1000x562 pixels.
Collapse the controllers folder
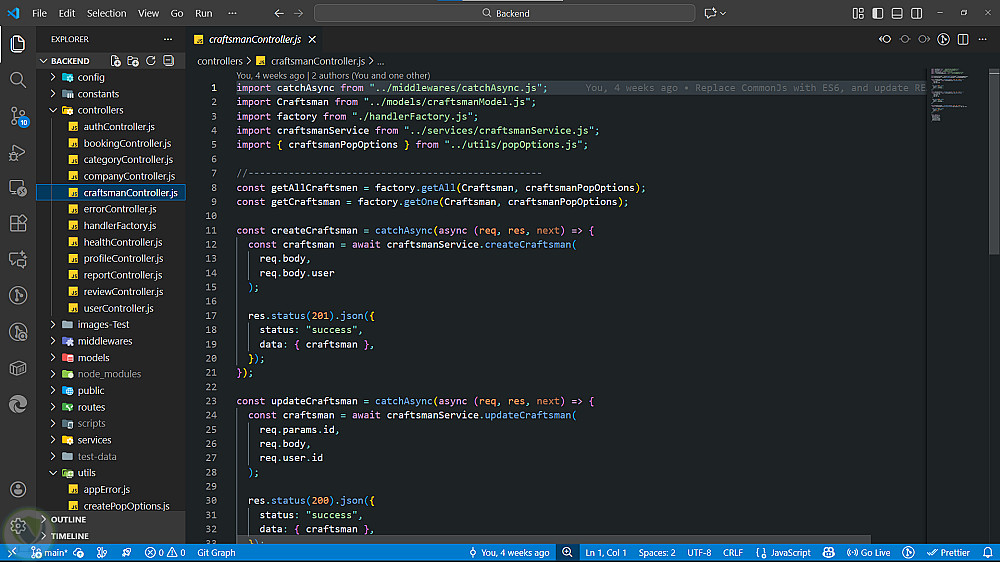(100, 110)
